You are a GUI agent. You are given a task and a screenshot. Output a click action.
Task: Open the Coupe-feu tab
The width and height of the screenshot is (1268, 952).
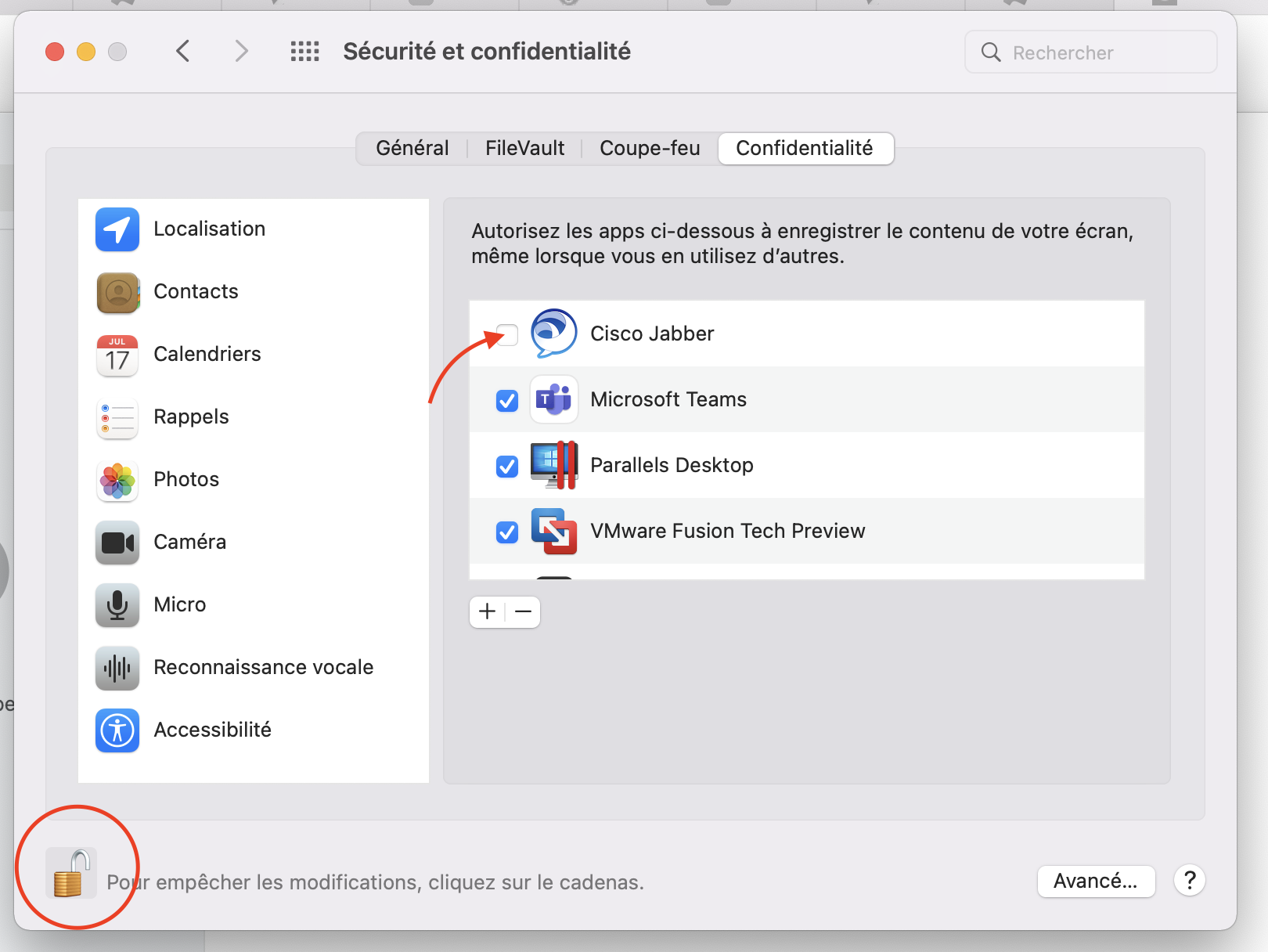[x=650, y=148]
